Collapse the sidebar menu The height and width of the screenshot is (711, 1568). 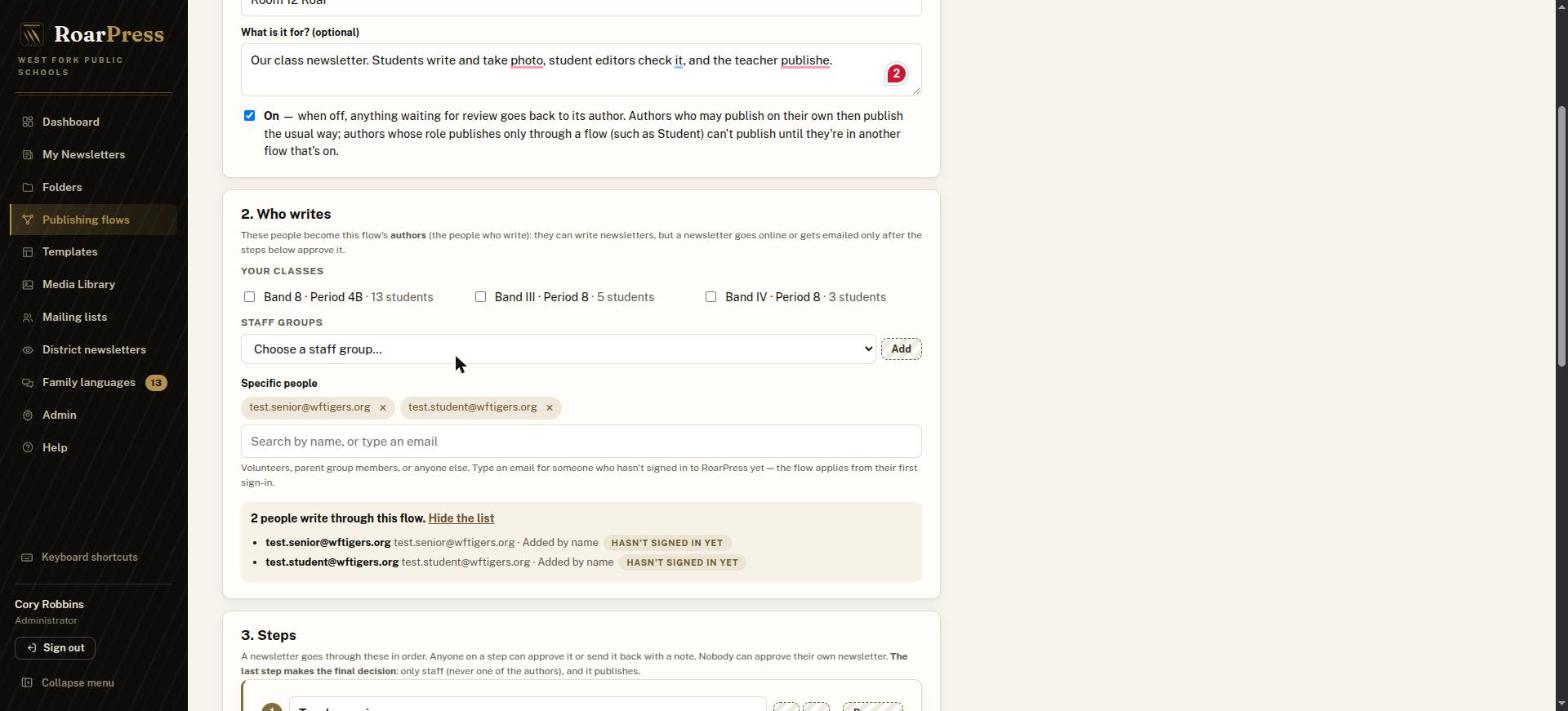point(77,683)
